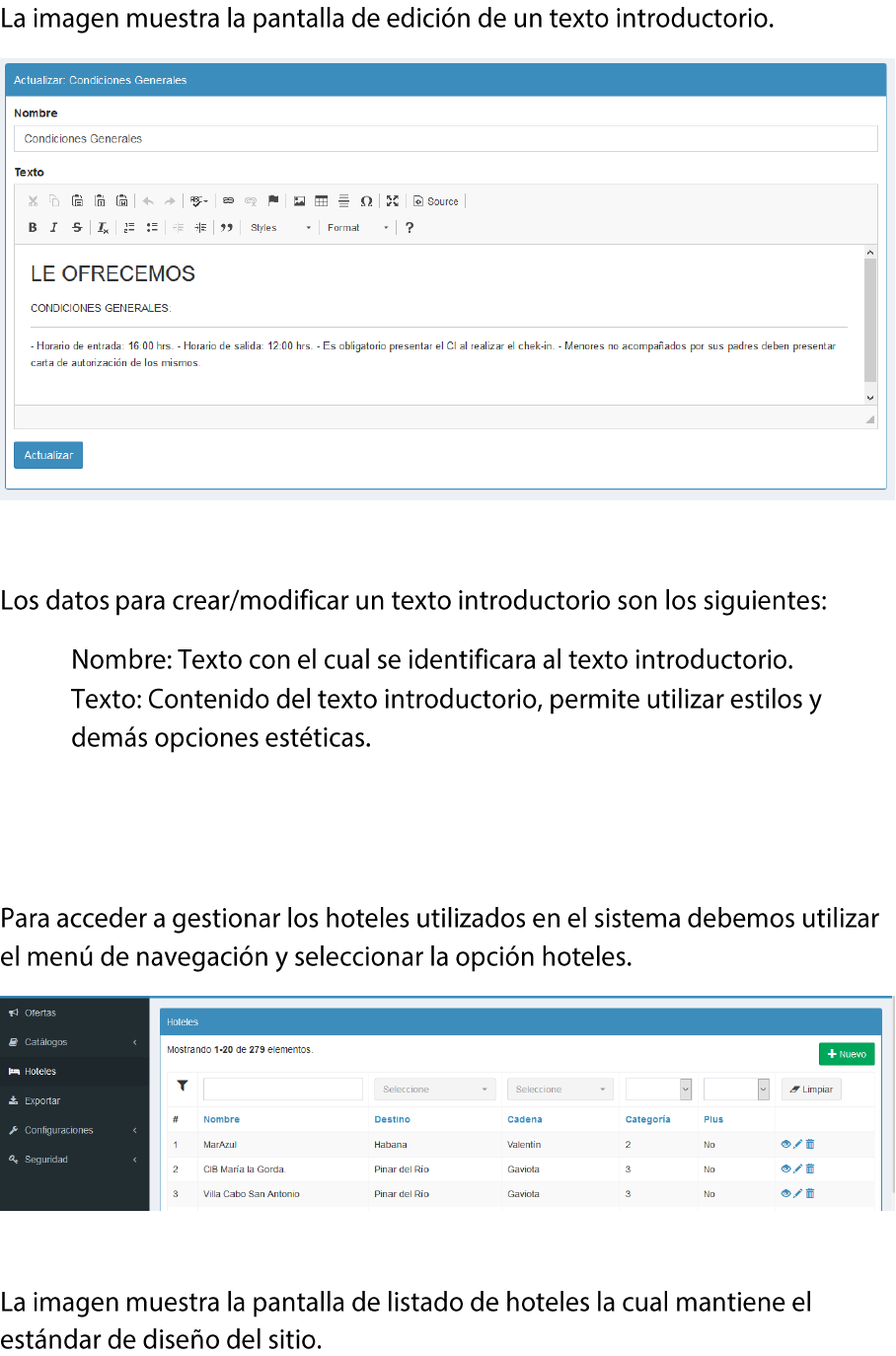View Villa Cabo San Antonio eye icon

785,1193
